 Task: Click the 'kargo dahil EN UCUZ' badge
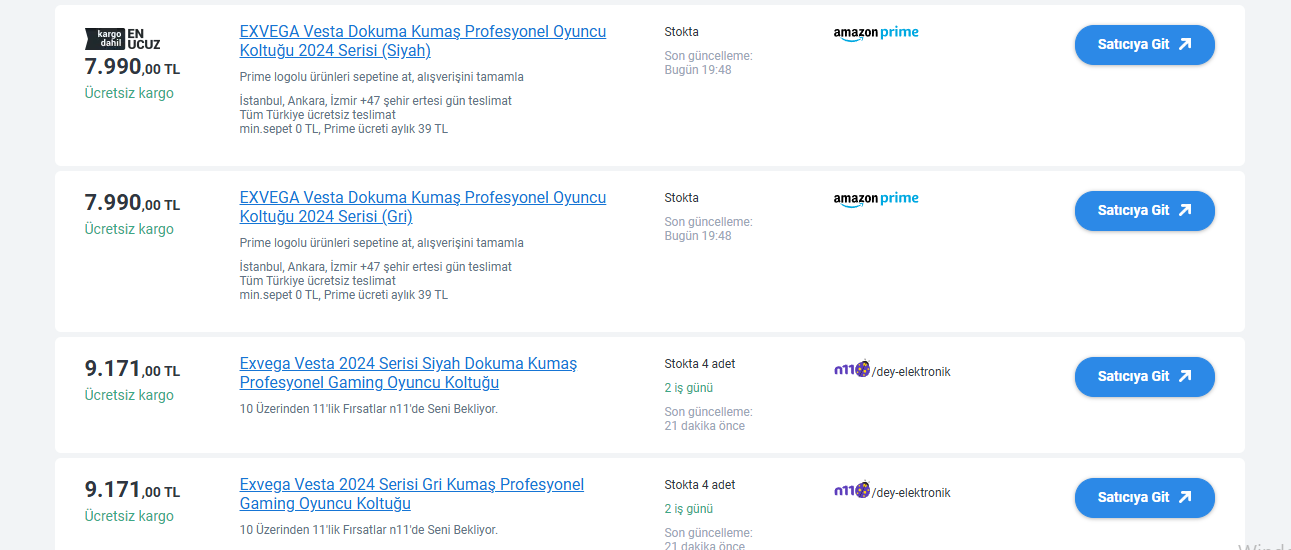pos(123,39)
